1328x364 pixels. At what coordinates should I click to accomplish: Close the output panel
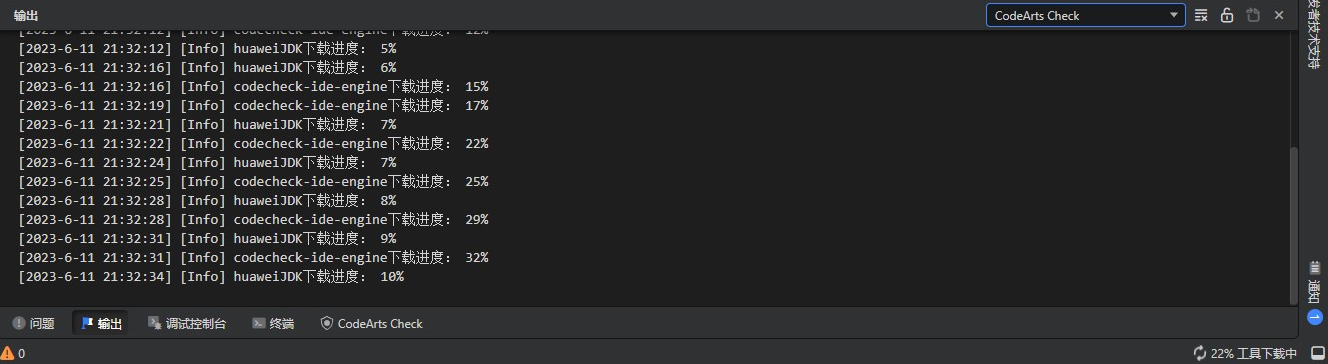[x=1279, y=15]
